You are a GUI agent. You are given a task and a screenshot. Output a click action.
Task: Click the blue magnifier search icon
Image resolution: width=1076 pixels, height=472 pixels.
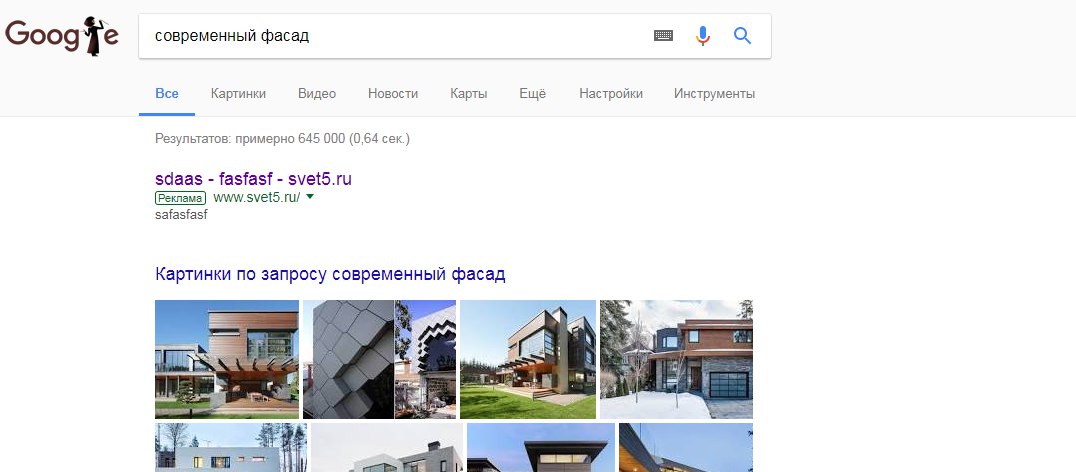point(742,36)
